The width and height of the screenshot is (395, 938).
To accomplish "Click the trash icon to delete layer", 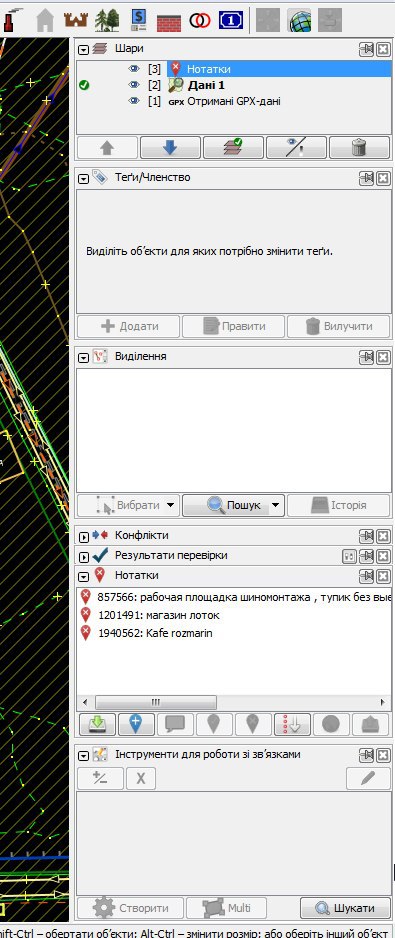I will 359,147.
